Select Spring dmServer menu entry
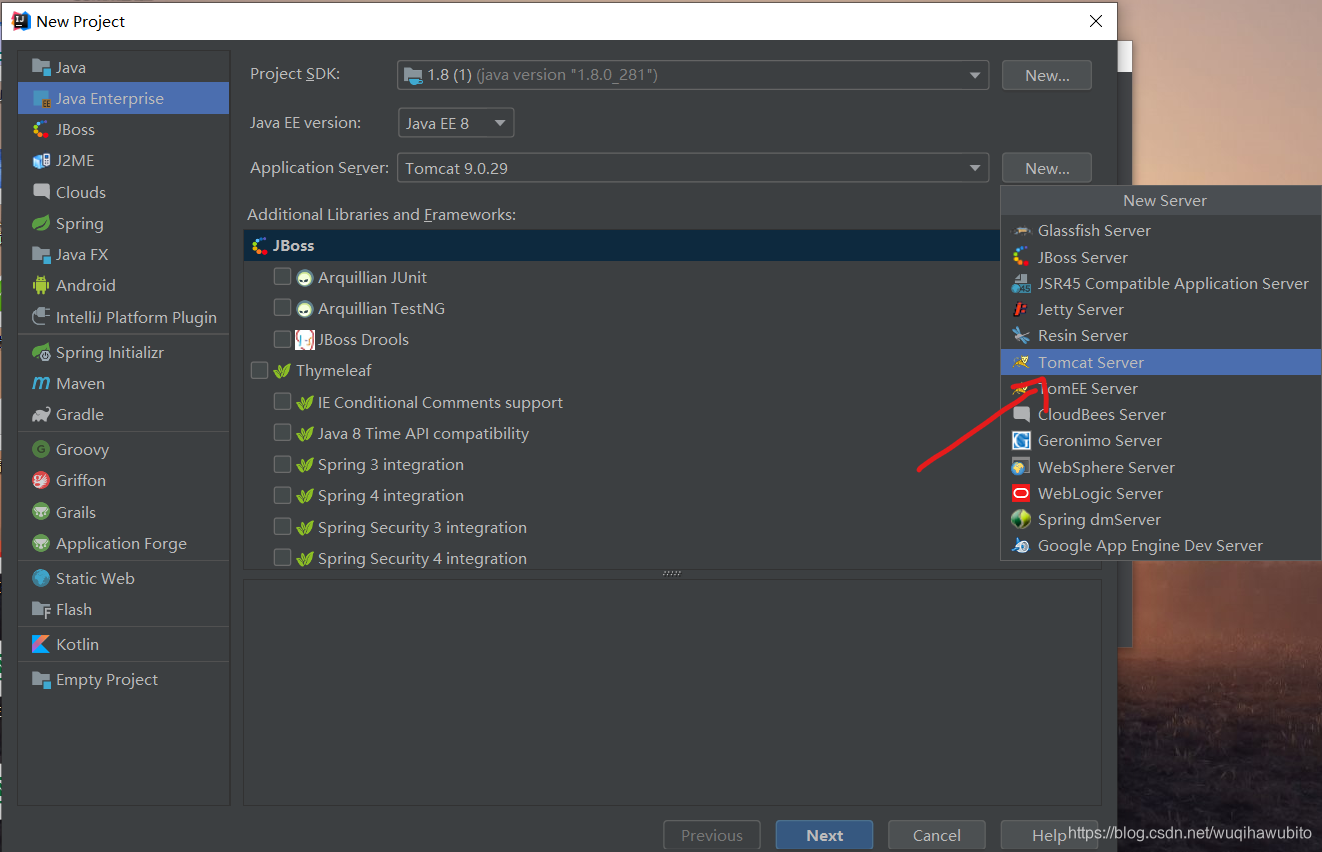1322x852 pixels. pyautogui.click(x=1161, y=519)
